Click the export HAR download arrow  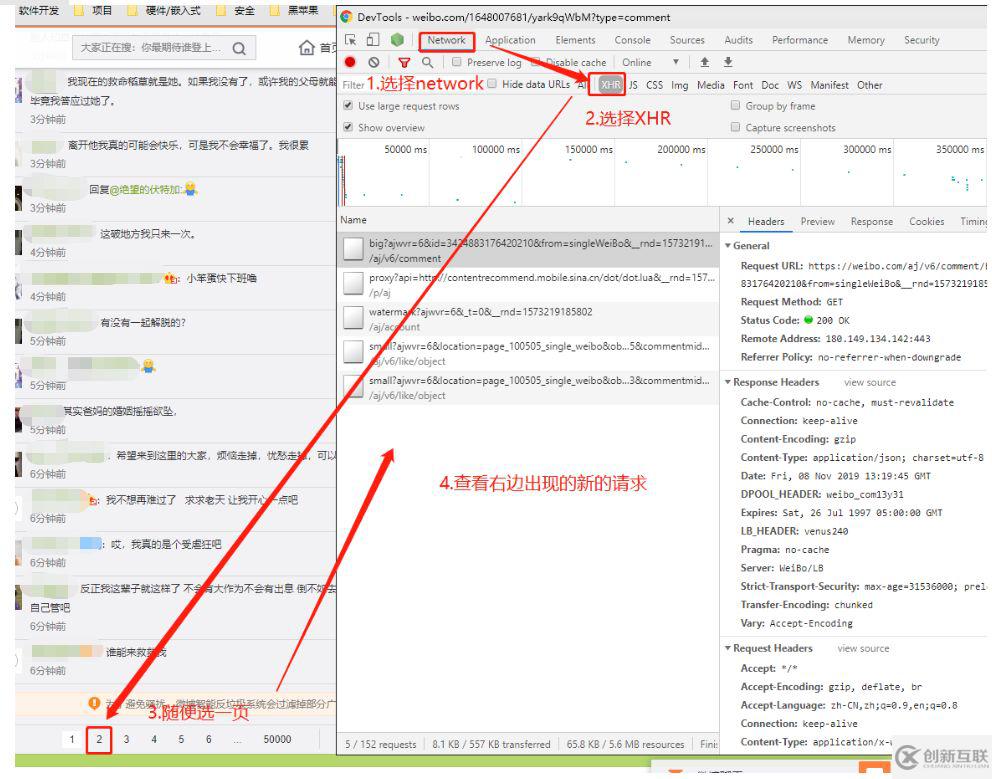point(727,62)
